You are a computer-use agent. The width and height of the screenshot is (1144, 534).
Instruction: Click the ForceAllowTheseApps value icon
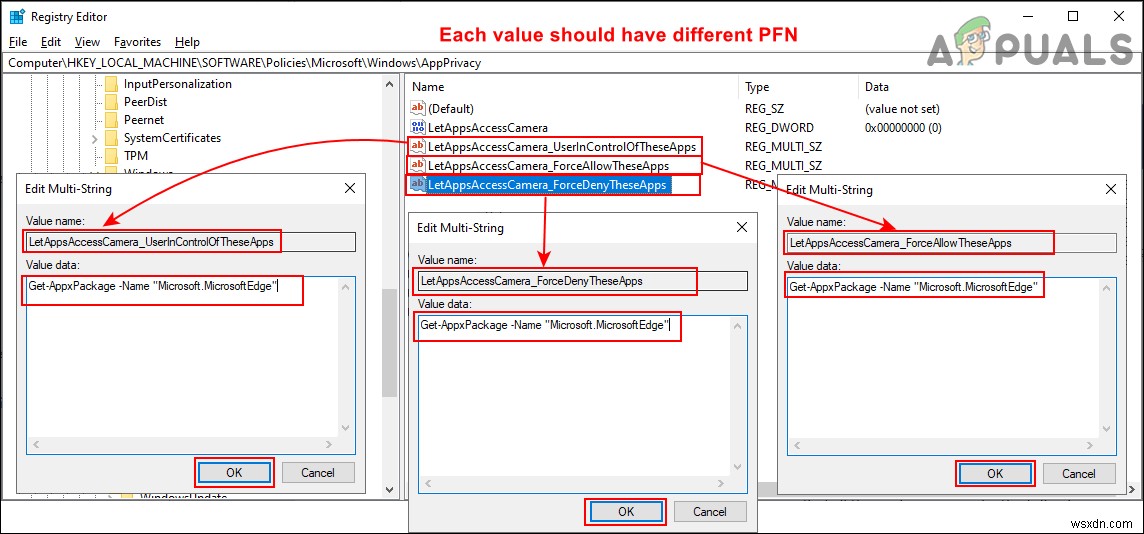pyautogui.click(x=417, y=166)
